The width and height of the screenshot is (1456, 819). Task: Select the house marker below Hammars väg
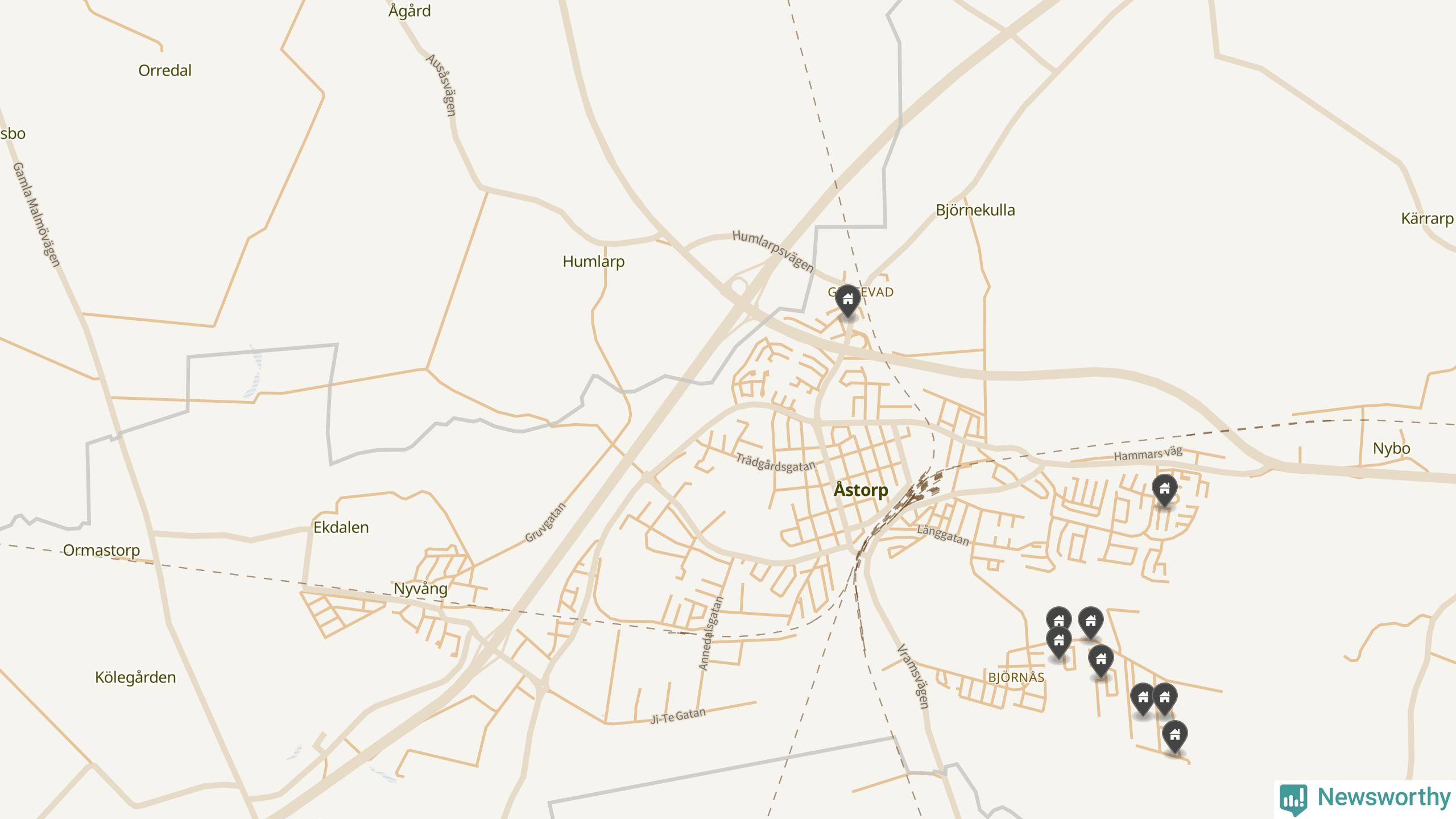click(x=1164, y=490)
